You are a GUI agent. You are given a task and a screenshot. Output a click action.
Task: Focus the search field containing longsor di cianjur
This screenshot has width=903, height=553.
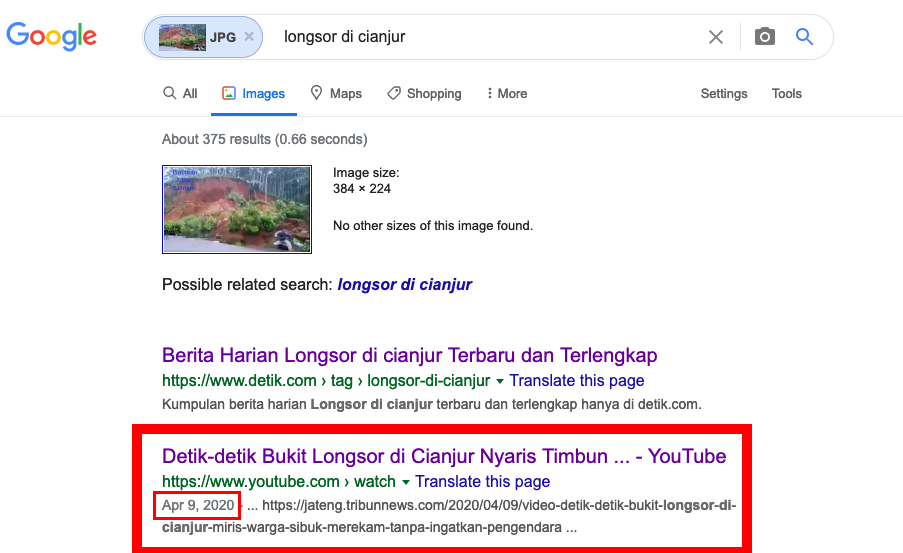coord(490,36)
